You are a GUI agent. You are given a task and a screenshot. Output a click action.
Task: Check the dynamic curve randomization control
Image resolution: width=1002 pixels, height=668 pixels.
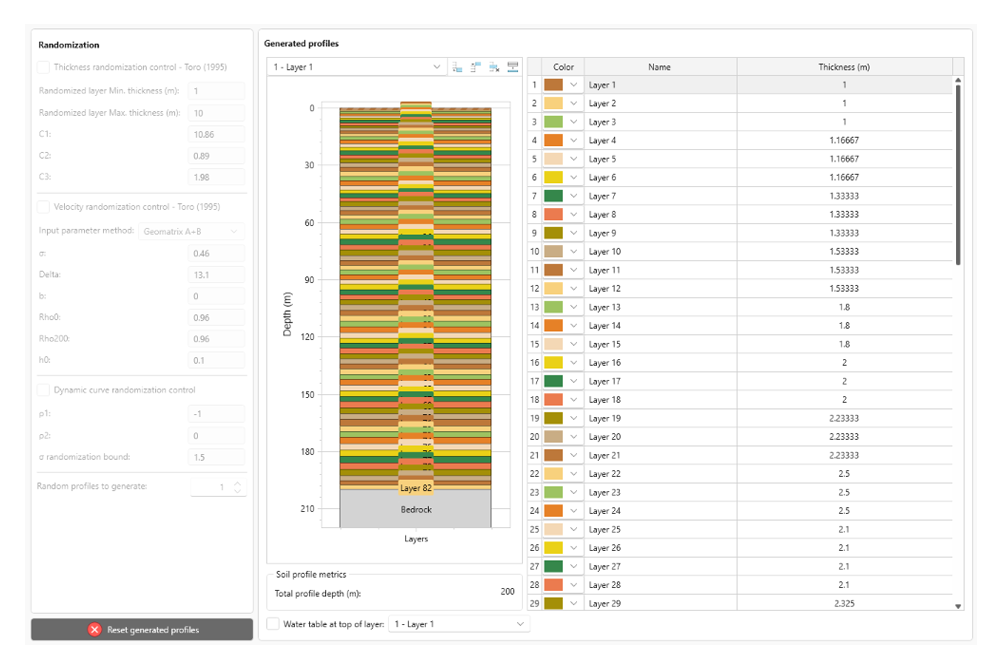tap(43, 390)
